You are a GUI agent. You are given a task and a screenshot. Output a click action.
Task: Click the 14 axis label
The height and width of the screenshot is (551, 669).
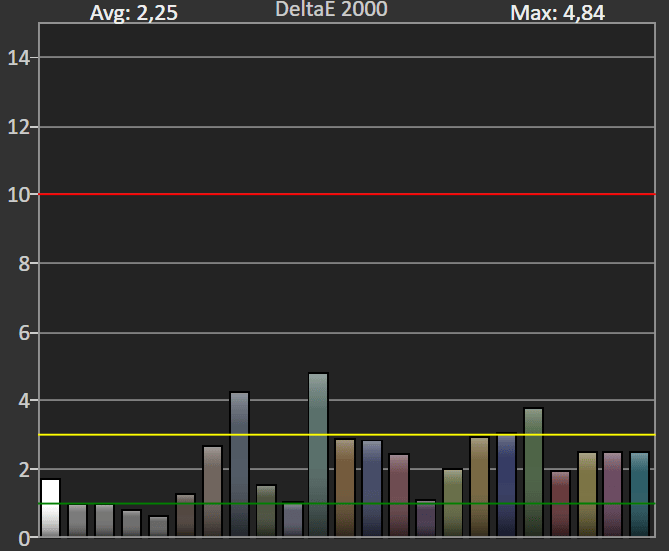coord(19,58)
